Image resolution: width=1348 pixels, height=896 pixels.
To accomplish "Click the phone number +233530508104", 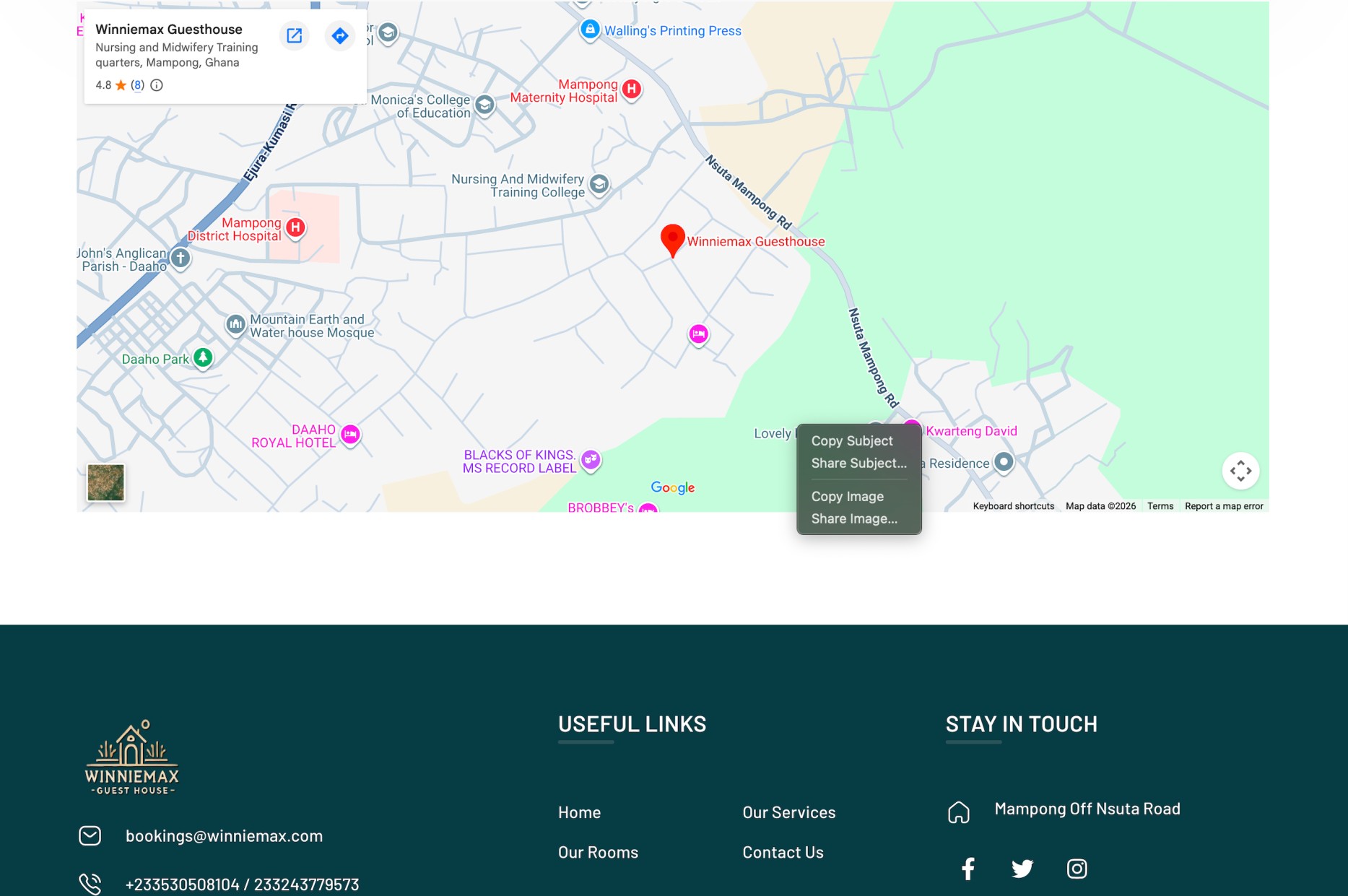I will (182, 884).
